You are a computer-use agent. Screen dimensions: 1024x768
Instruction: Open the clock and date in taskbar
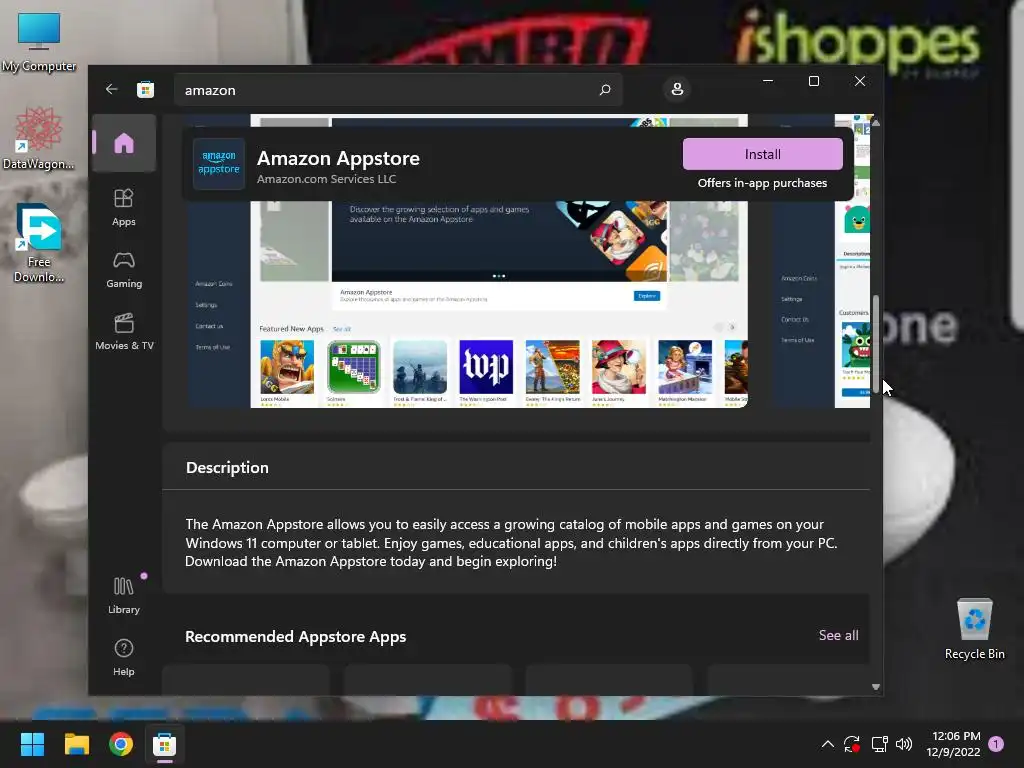tap(954, 744)
